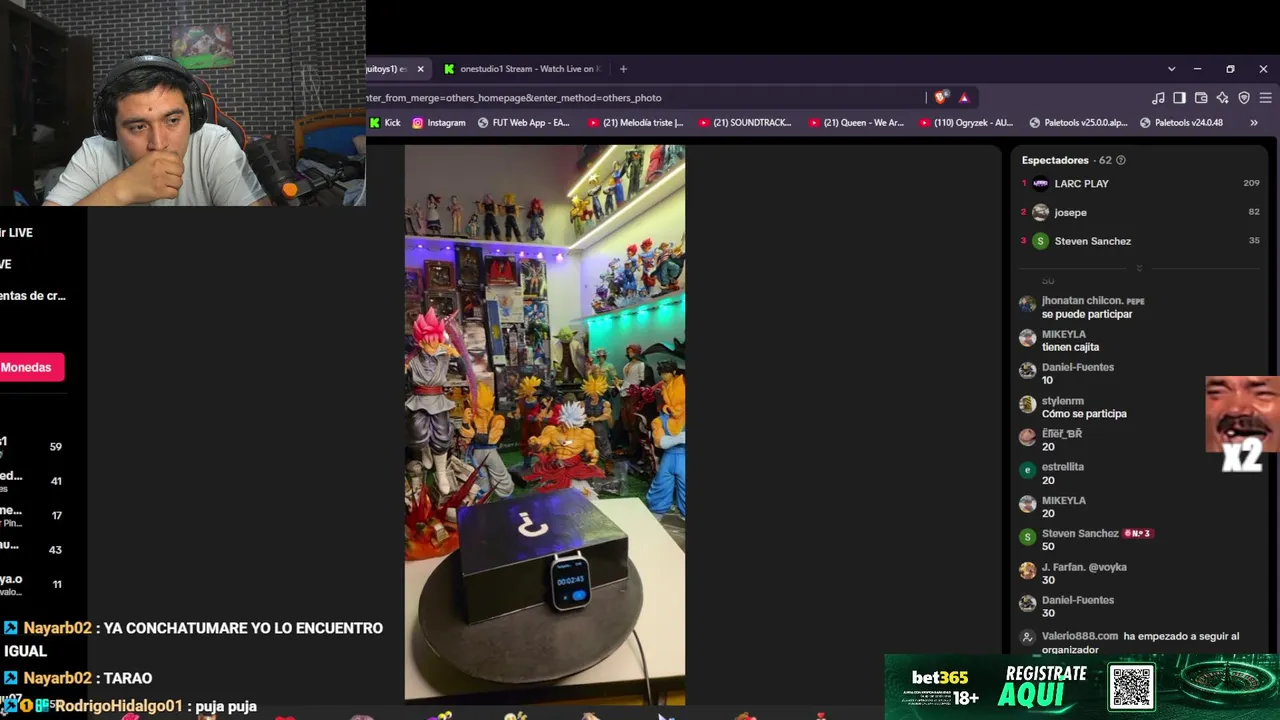Click the live stream video of figurines
Screen dimensions: 1280x720
point(545,424)
